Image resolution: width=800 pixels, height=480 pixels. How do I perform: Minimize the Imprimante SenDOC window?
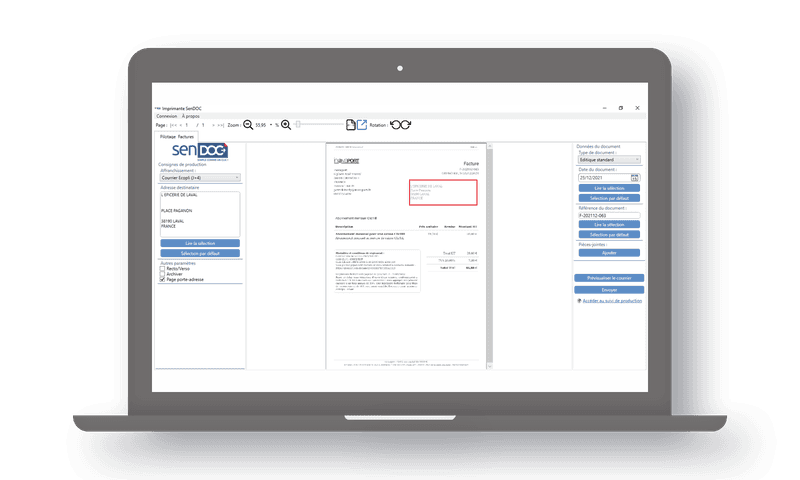[605, 108]
